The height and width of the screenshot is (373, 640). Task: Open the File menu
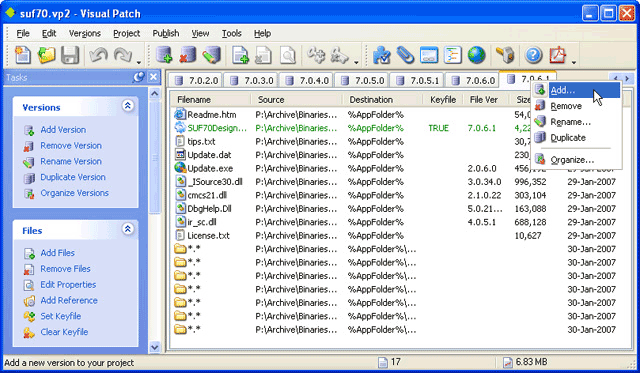[x=22, y=33]
